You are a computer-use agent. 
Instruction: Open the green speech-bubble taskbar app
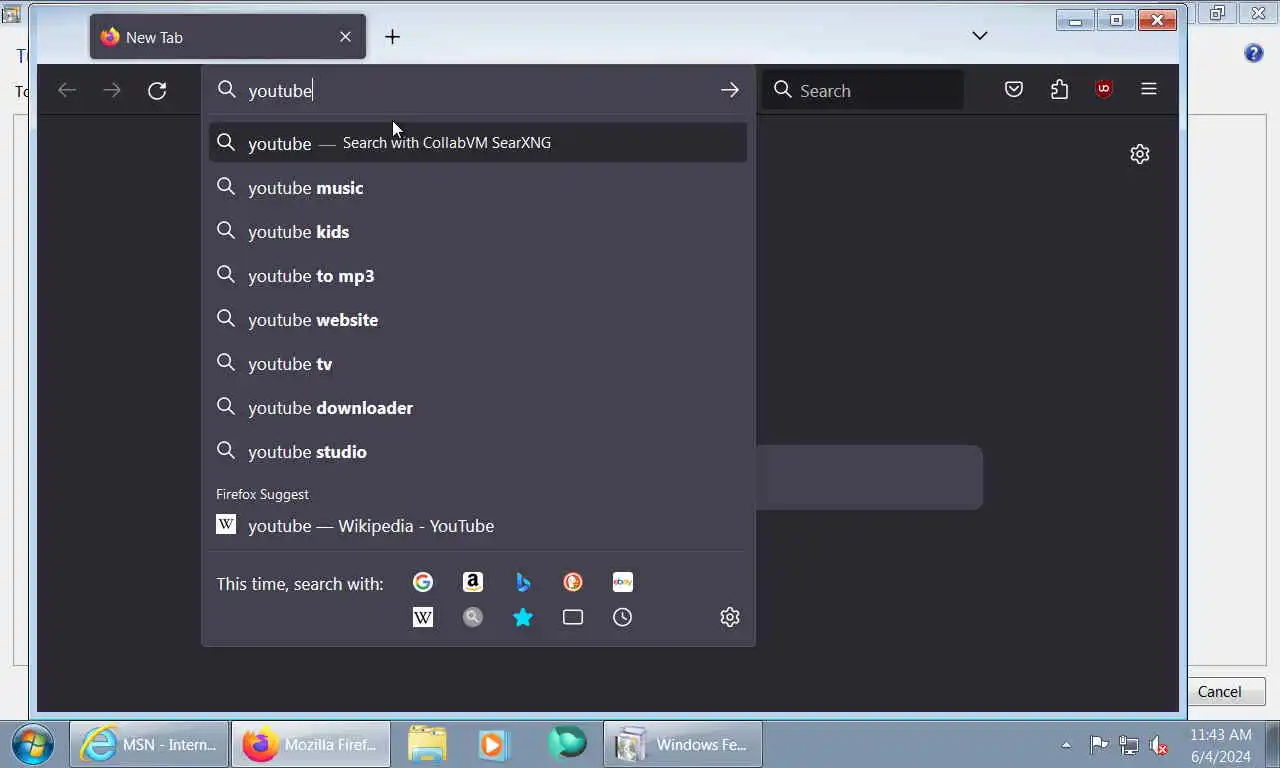tap(567, 745)
